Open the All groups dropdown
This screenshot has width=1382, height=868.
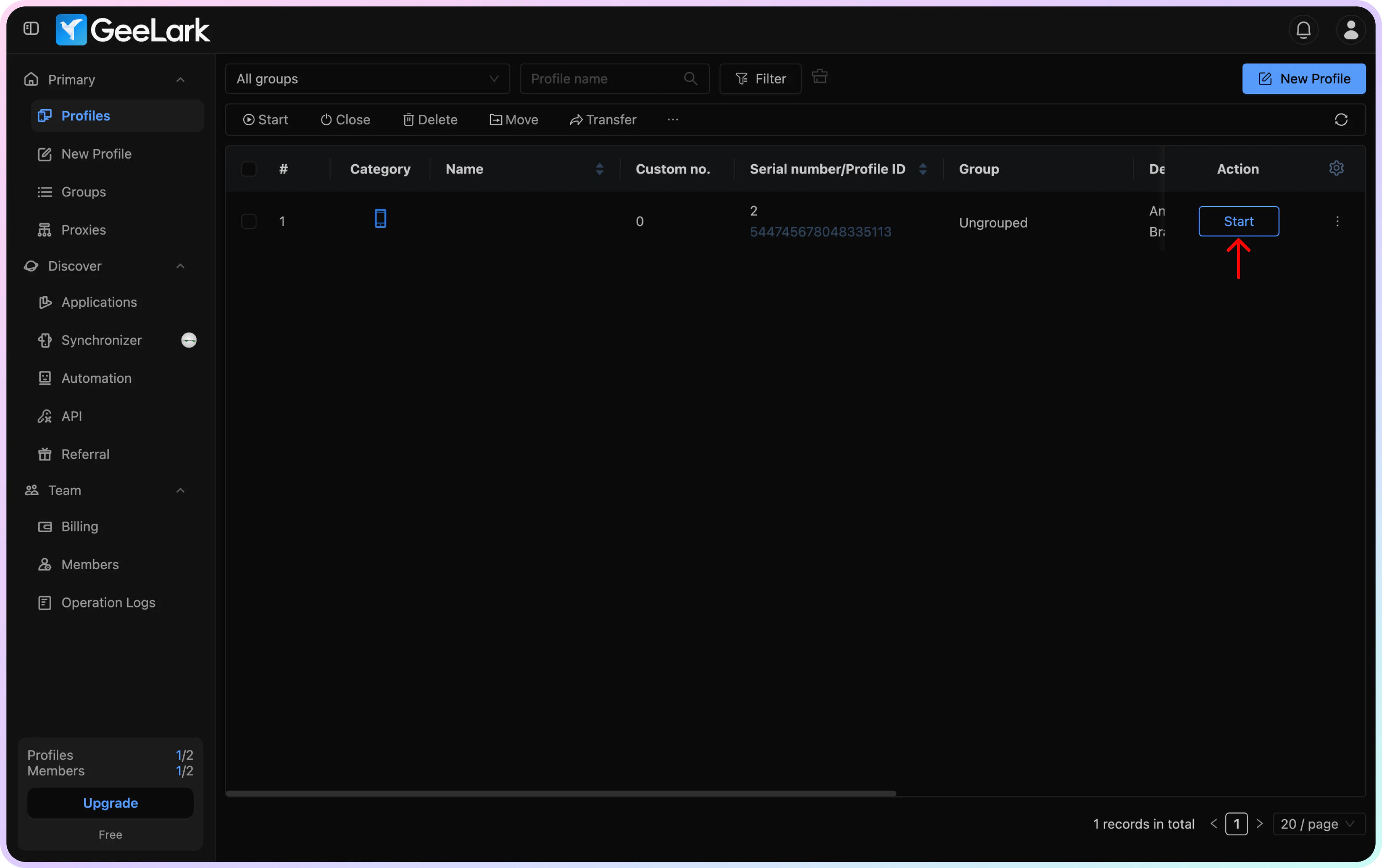coord(367,79)
